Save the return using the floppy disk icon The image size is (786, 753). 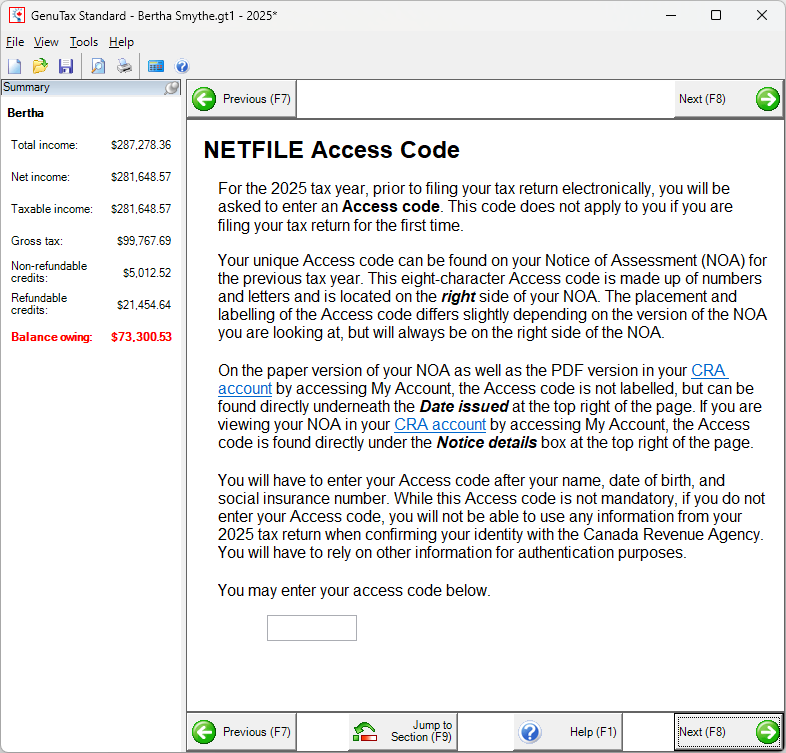pyautogui.click(x=66, y=66)
